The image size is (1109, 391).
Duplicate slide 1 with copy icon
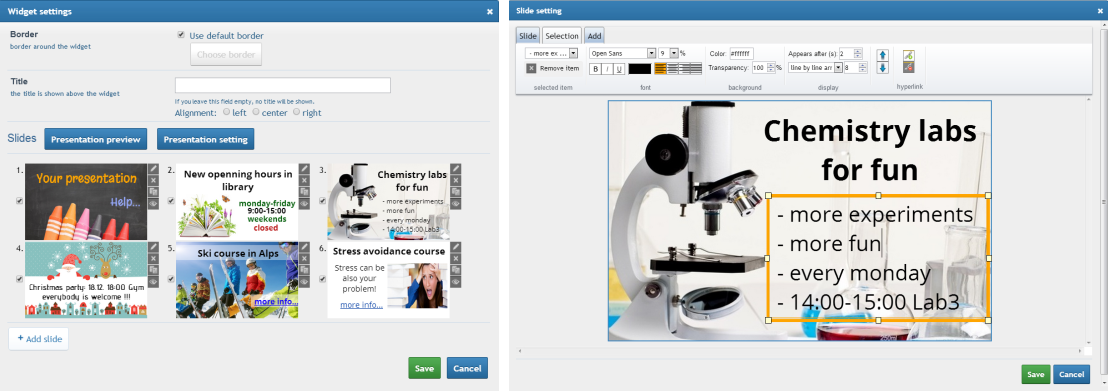(153, 192)
